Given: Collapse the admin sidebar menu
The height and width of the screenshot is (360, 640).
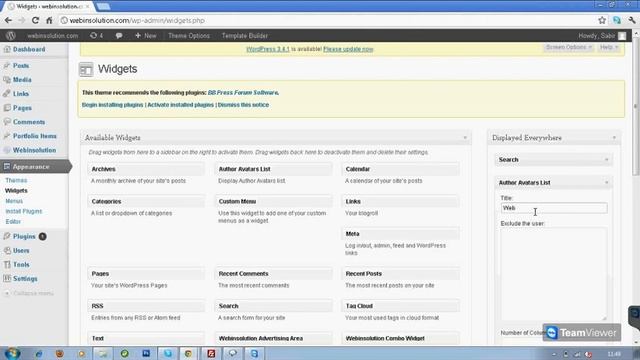Looking at the screenshot, I should (29, 293).
